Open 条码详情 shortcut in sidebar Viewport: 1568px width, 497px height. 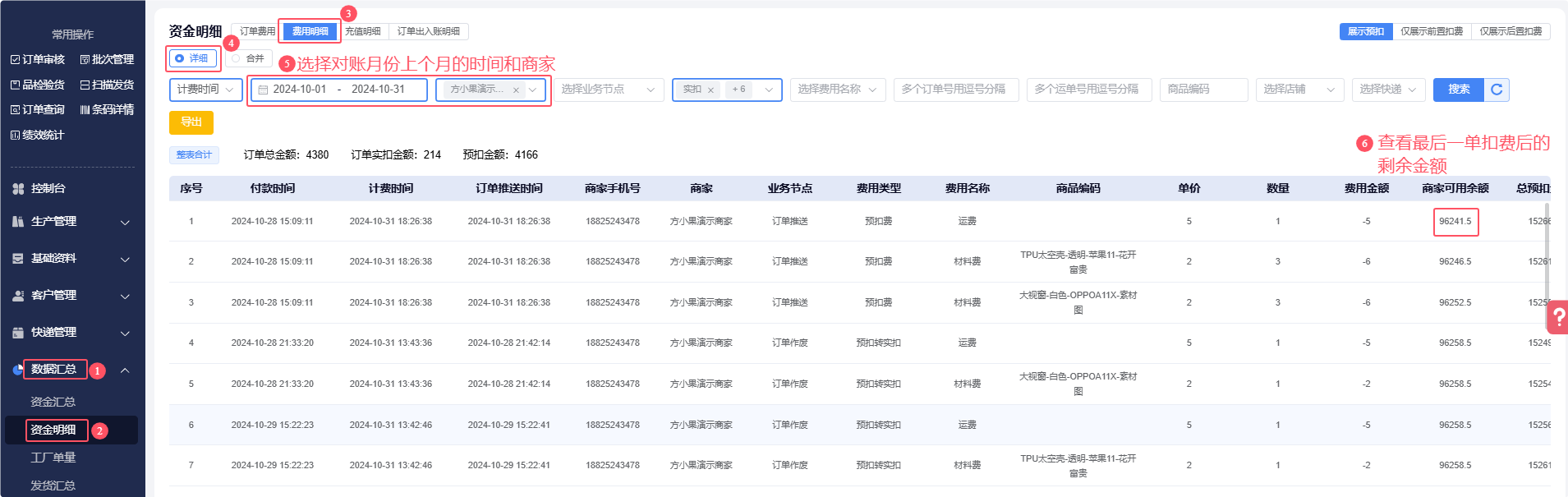[x=107, y=109]
